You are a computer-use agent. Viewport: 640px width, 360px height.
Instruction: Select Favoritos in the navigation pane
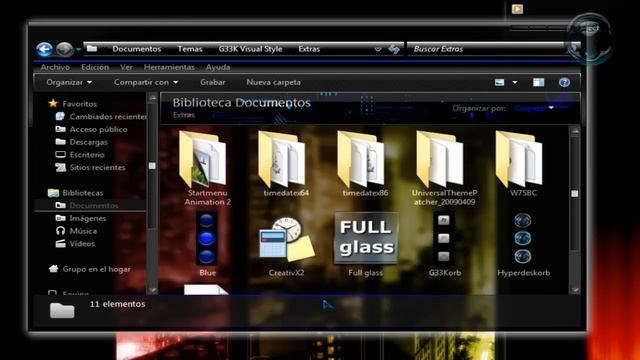73,104
